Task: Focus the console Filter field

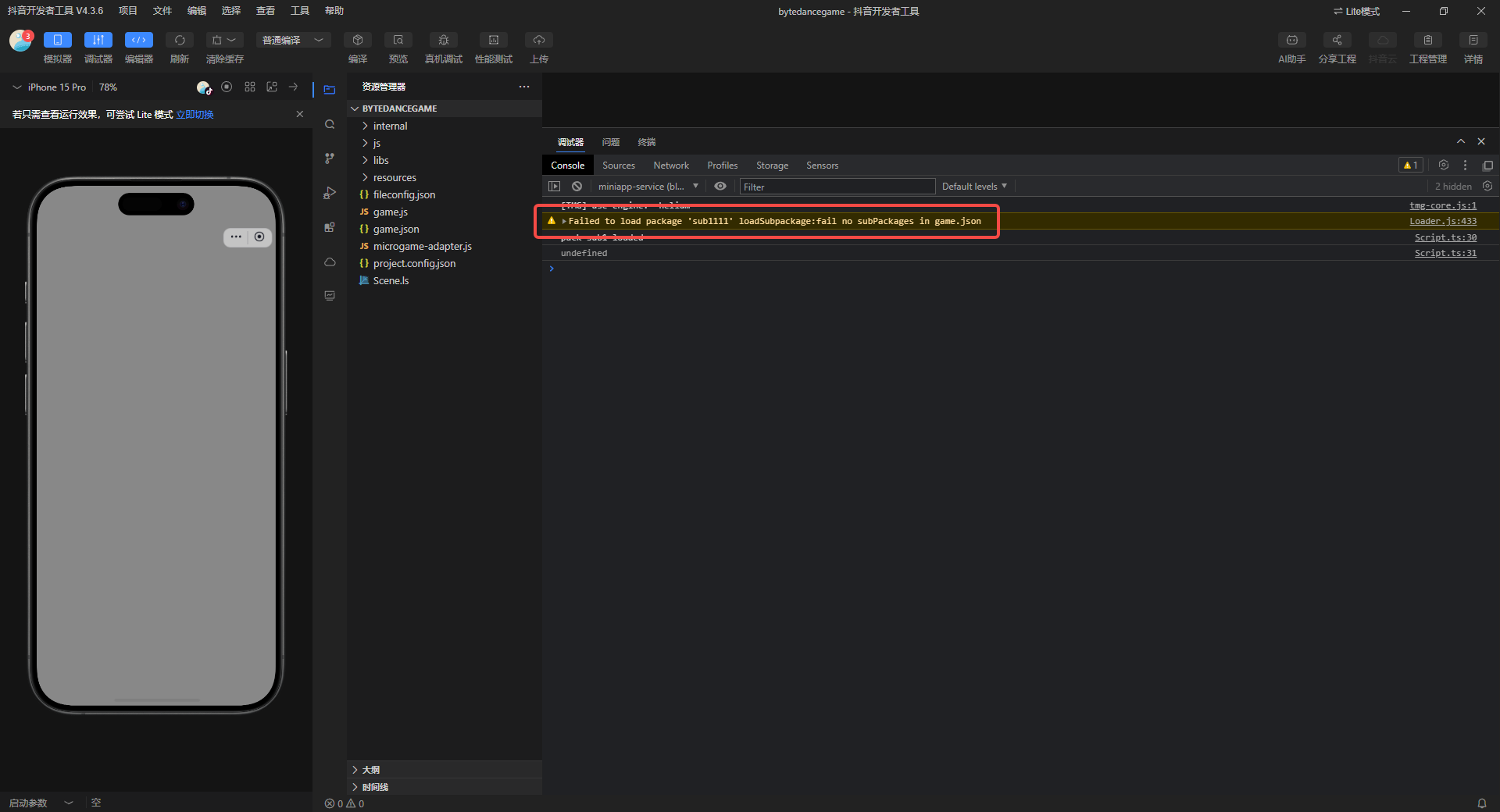Action: 837,187
